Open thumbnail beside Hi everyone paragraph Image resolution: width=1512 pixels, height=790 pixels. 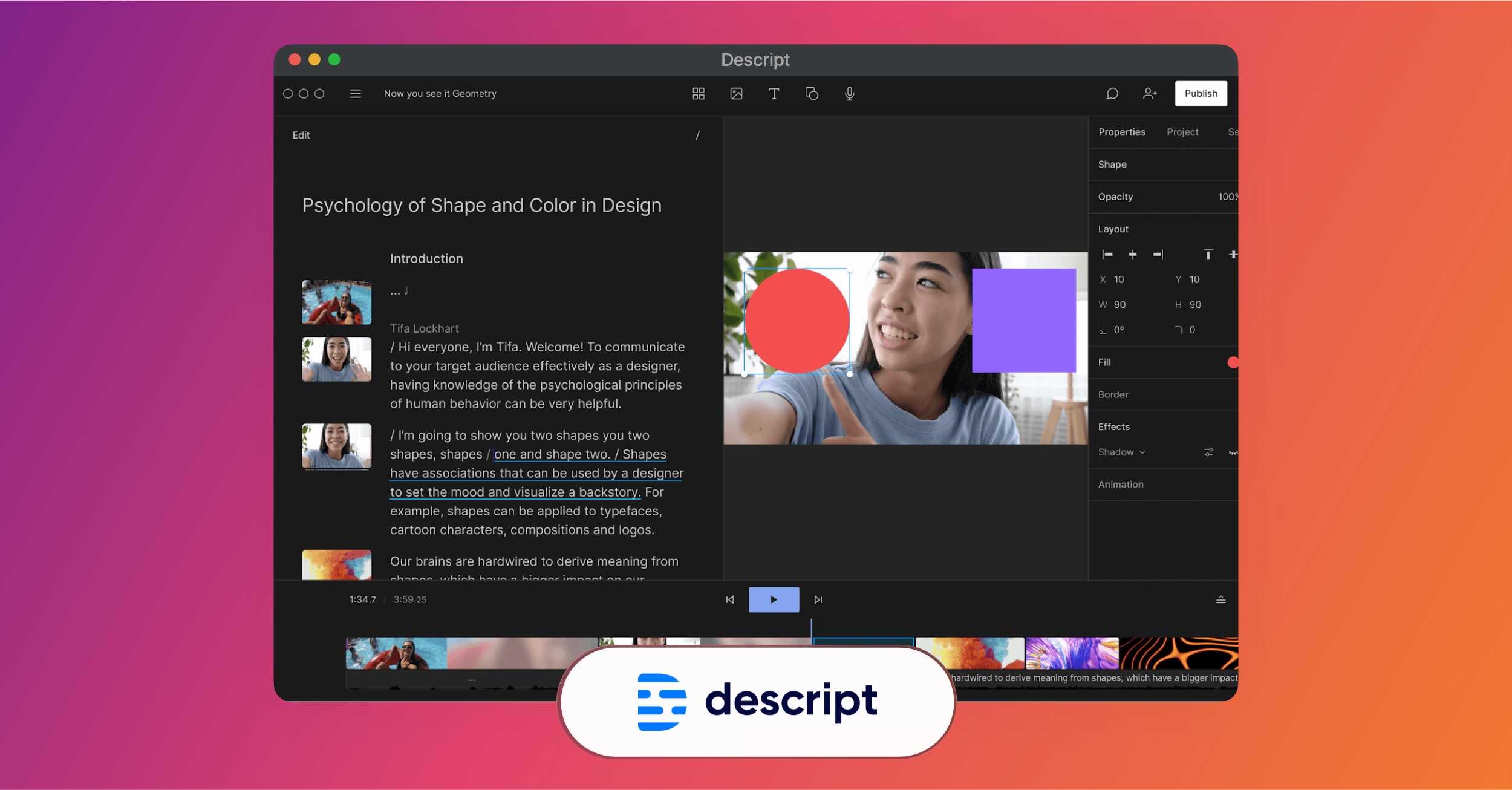tap(336, 359)
